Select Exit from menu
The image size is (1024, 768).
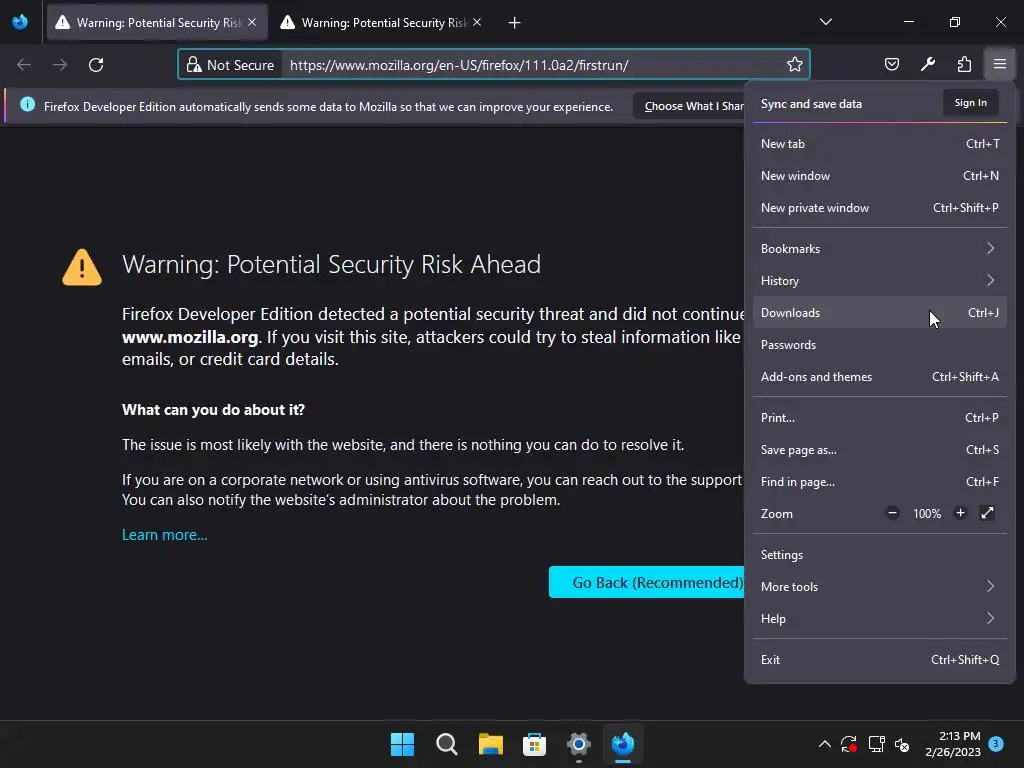point(880,660)
